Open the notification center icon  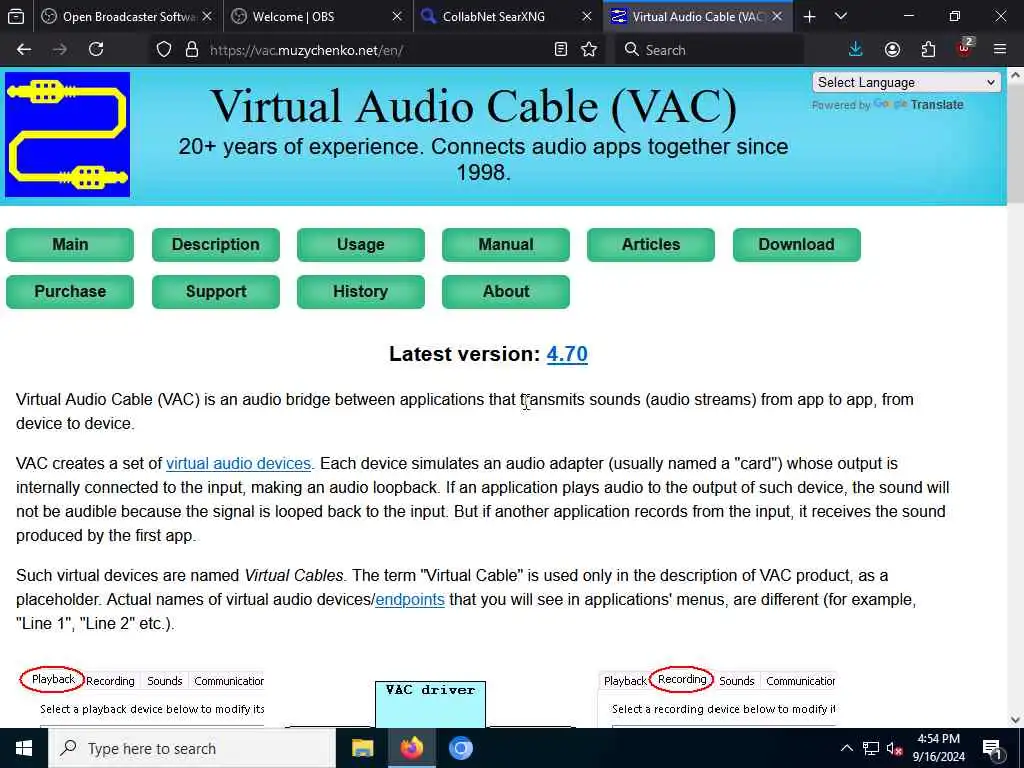pos(992,748)
